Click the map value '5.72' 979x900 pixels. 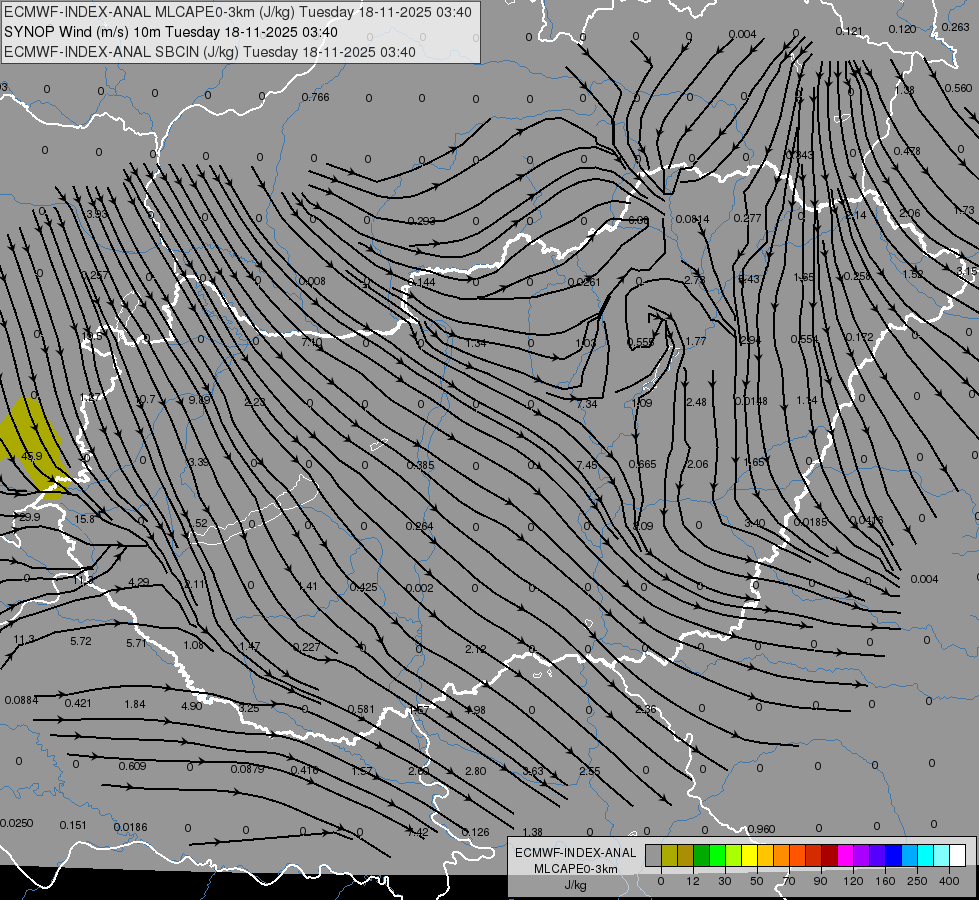(x=81, y=641)
